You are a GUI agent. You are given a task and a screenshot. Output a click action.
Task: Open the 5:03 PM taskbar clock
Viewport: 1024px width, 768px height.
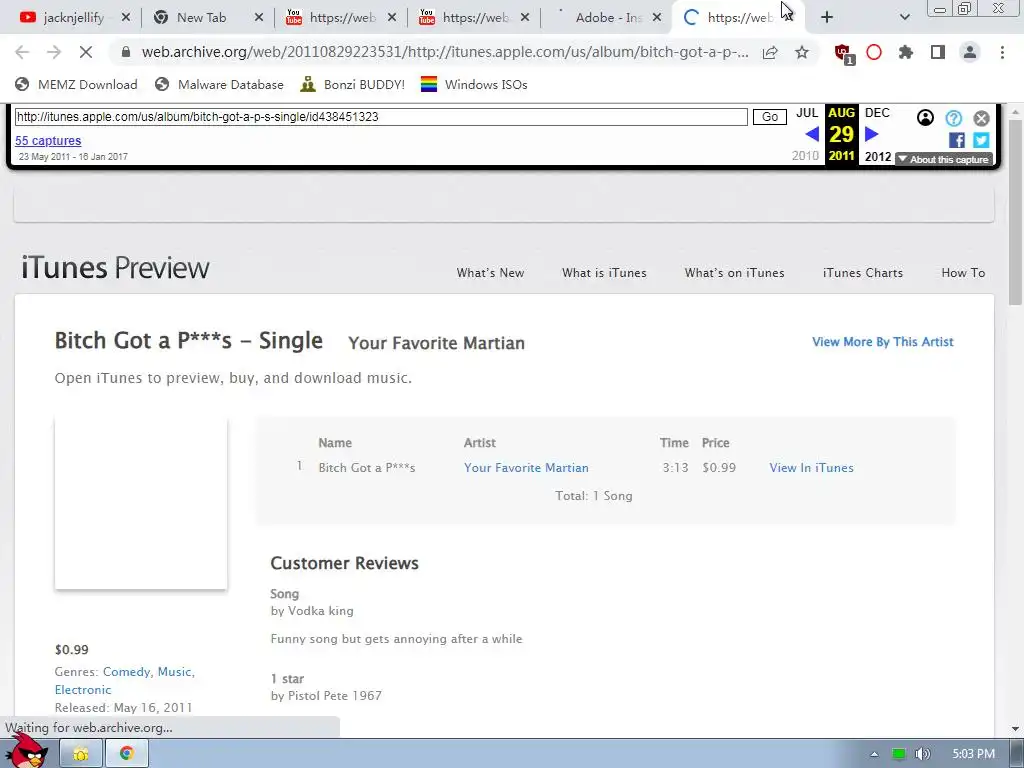click(974, 754)
